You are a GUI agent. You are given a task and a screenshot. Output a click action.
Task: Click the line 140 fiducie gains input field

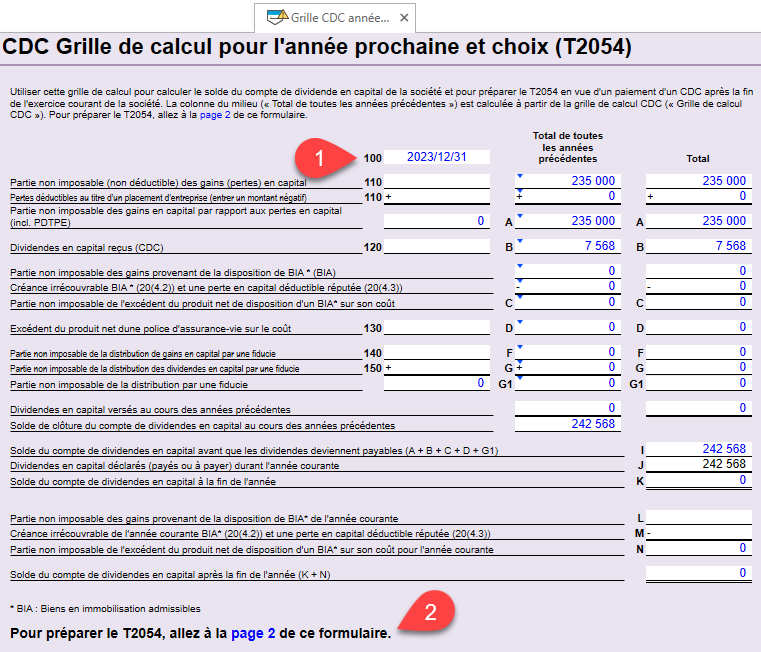click(x=437, y=352)
